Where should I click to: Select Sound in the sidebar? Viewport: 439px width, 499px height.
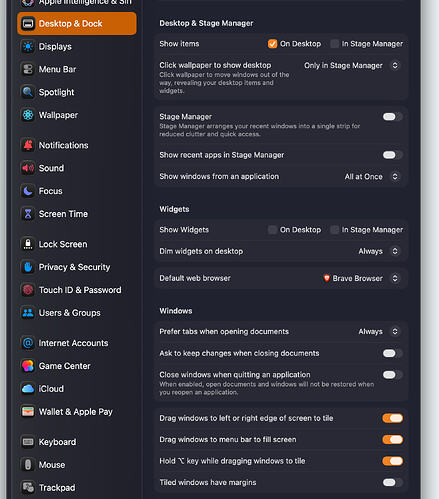77,168
